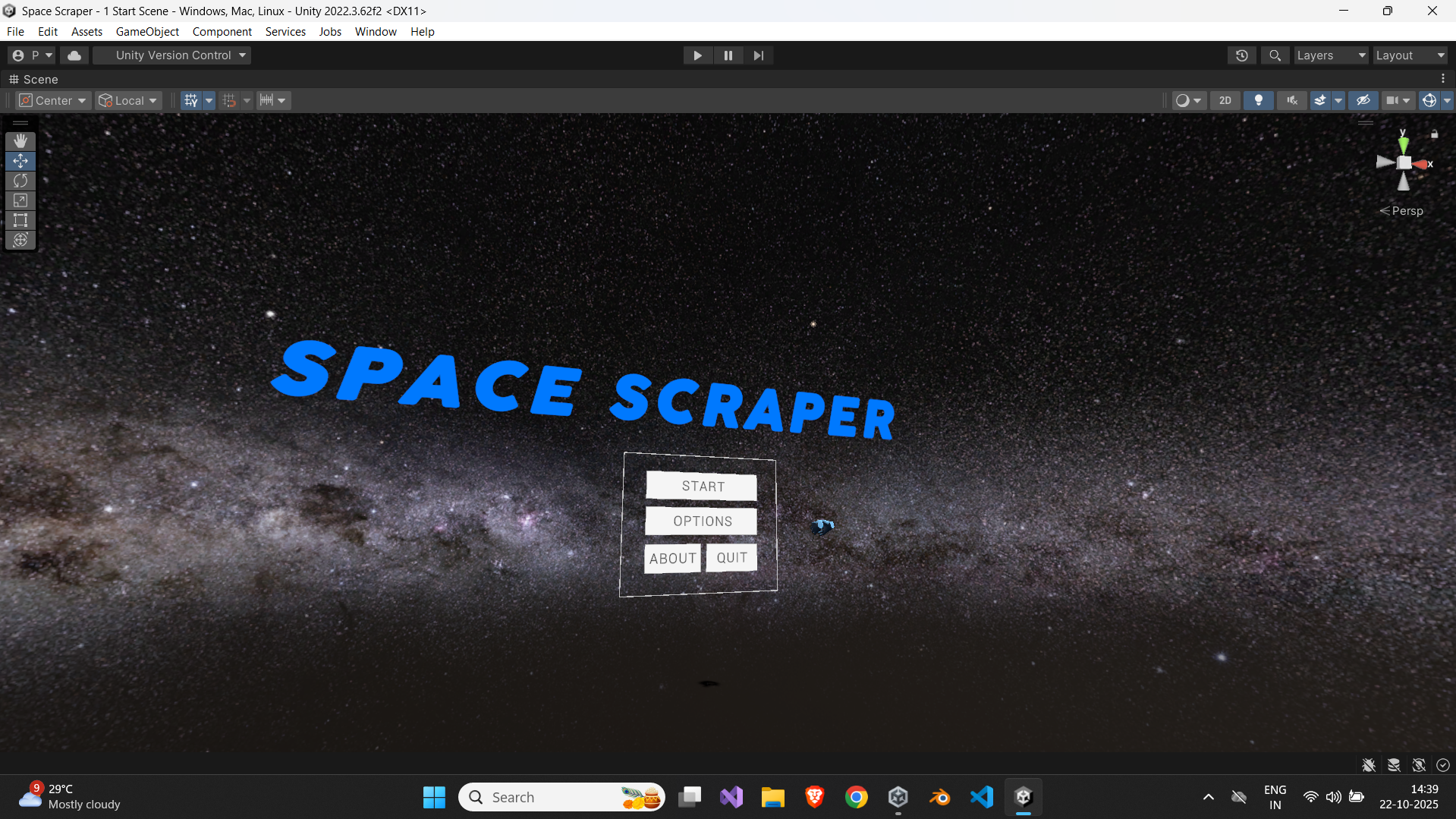Screen dimensions: 1456x819
Task: Click the scene gizmo lock icon
Action: coord(1434,134)
